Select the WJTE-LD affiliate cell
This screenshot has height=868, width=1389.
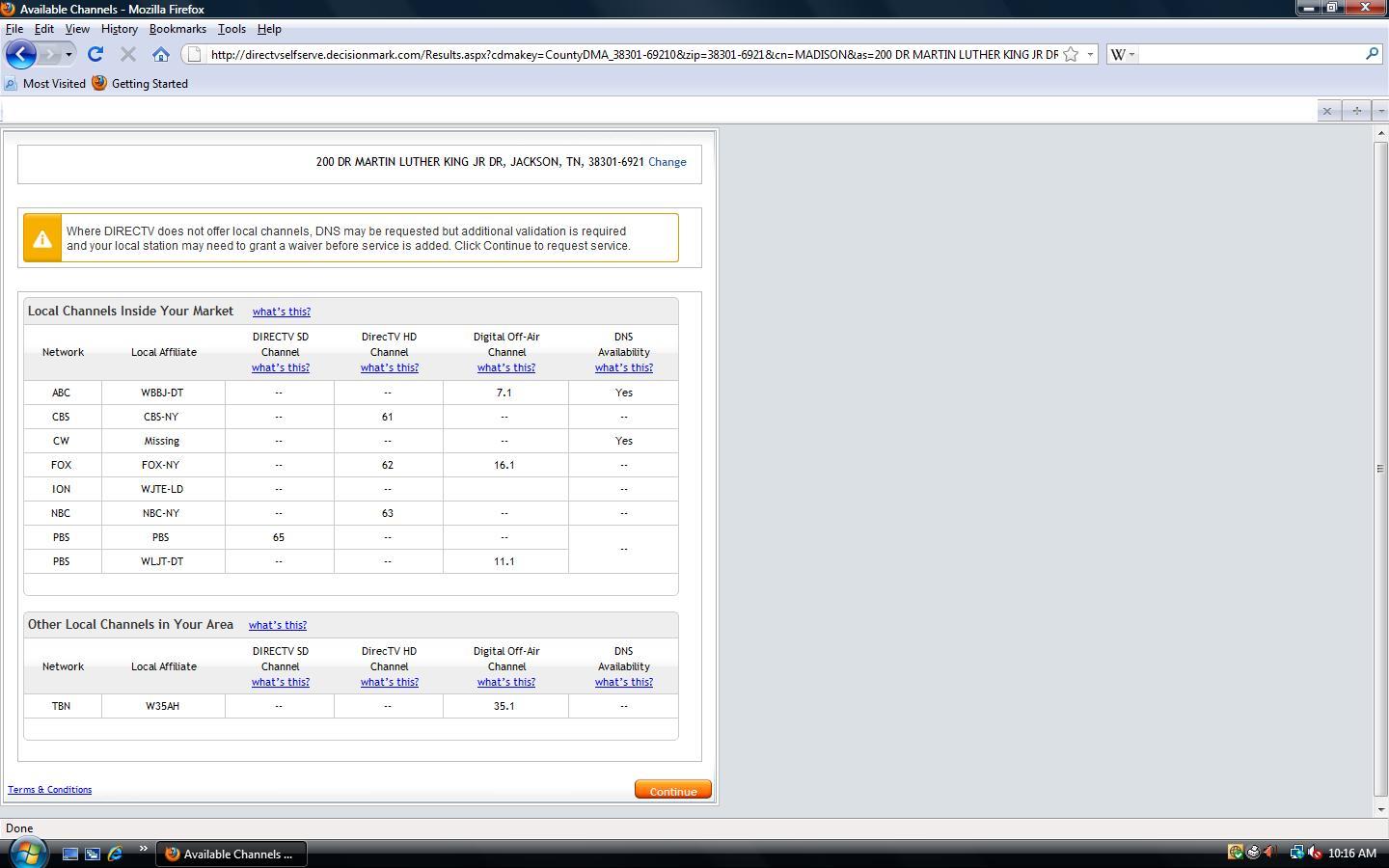pyautogui.click(x=162, y=489)
